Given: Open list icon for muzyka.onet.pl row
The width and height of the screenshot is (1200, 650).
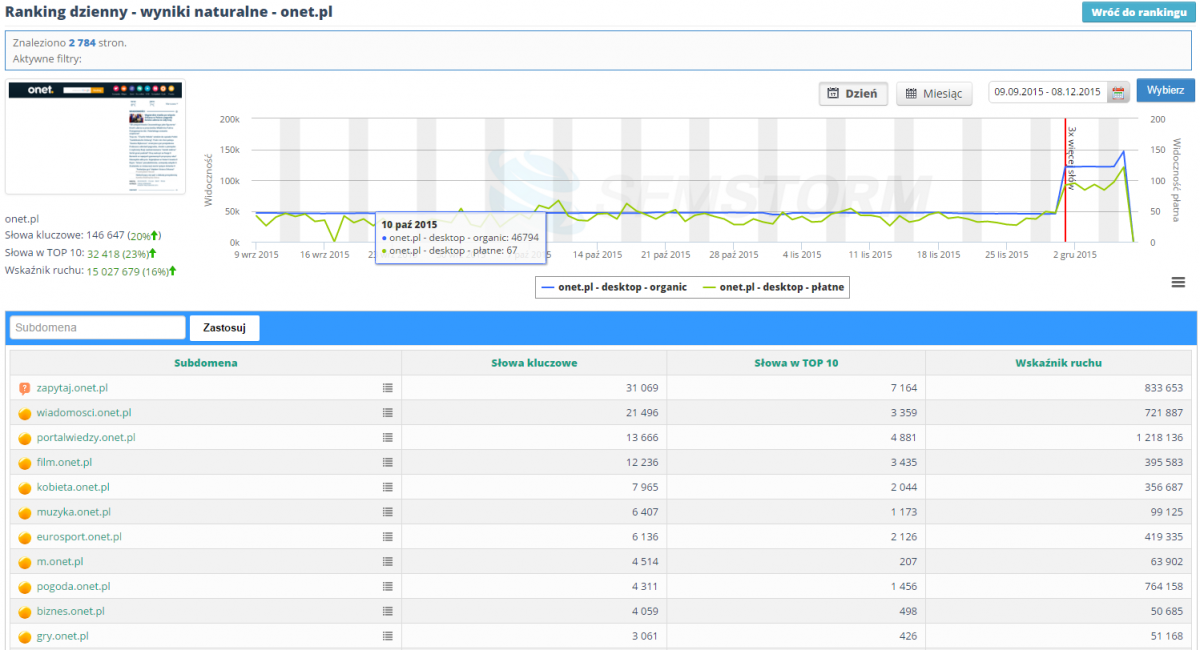Looking at the screenshot, I should (x=387, y=512).
